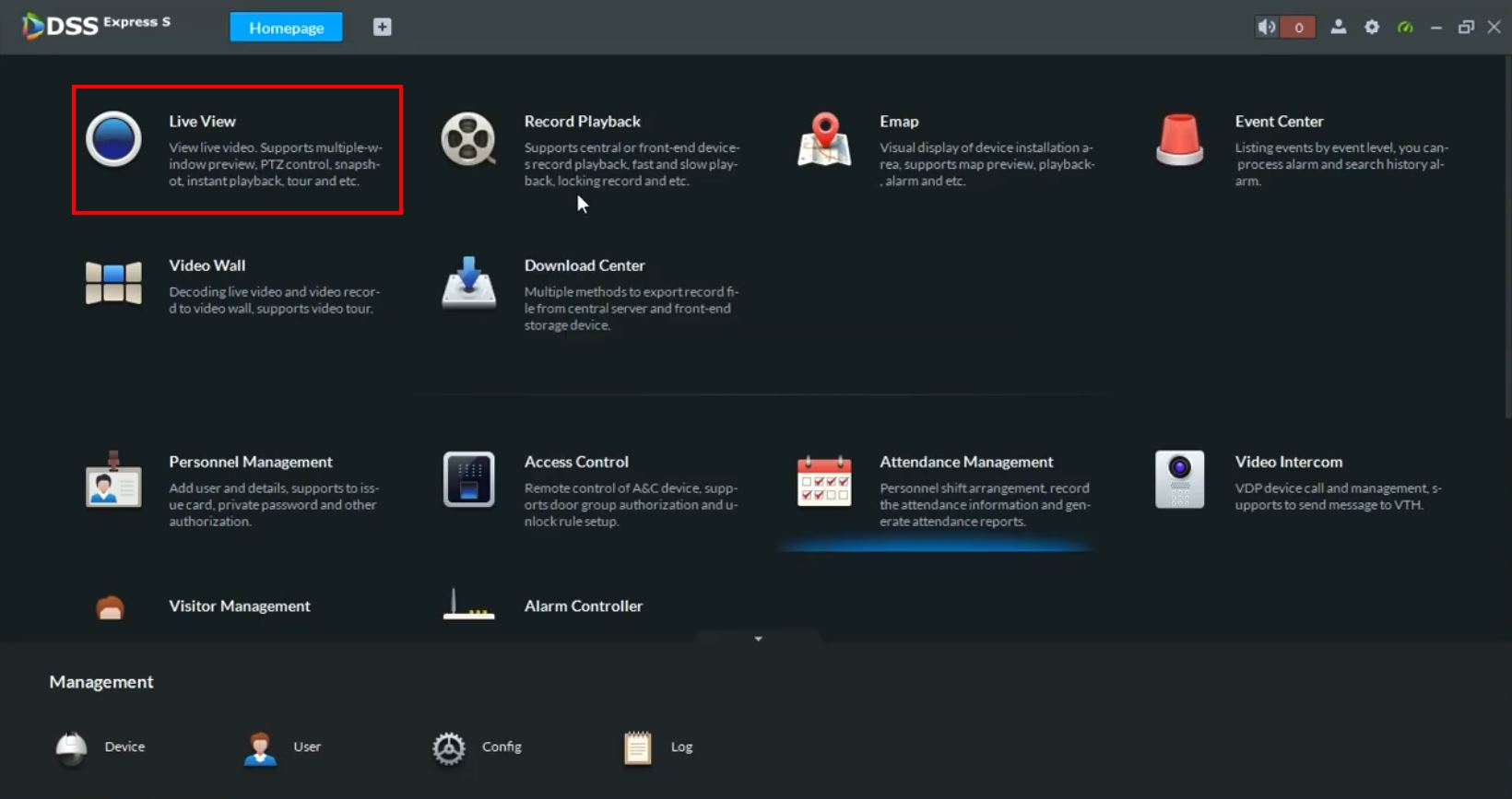
Task: Open the Record Playback film reel icon
Action: pos(468,139)
